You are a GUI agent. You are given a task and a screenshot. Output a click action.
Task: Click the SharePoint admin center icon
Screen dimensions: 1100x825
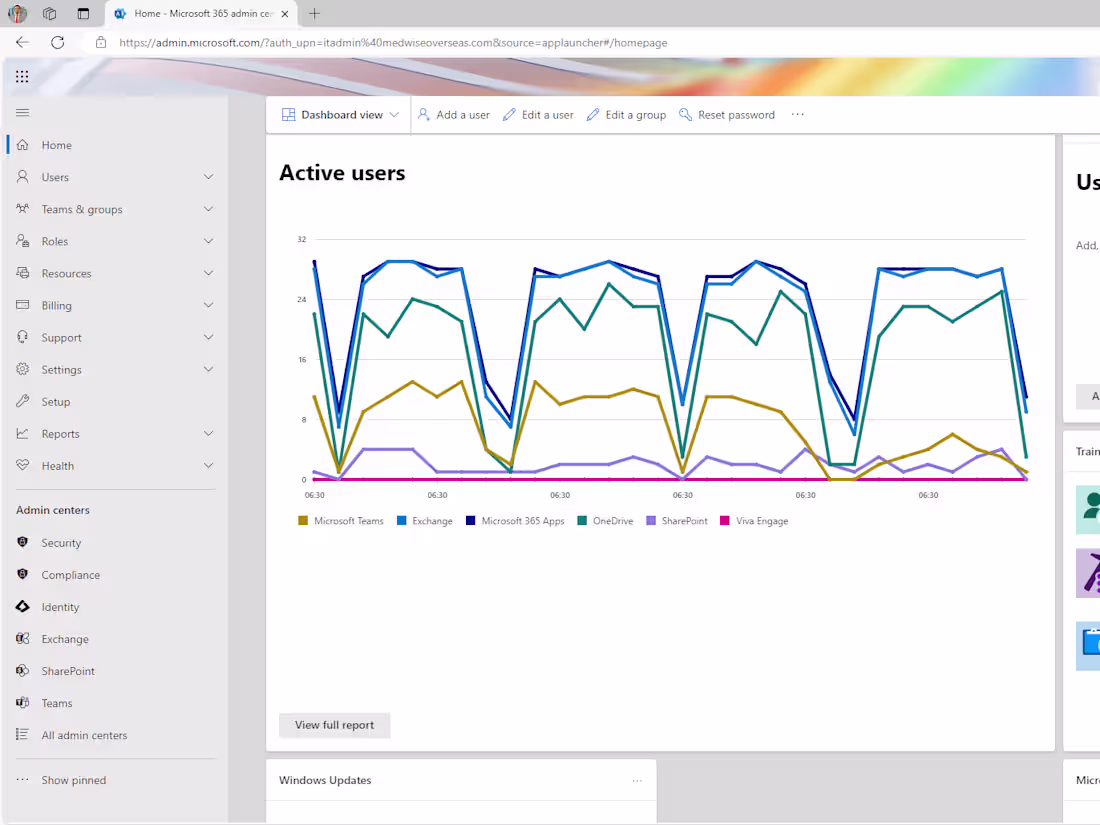[x=22, y=671]
